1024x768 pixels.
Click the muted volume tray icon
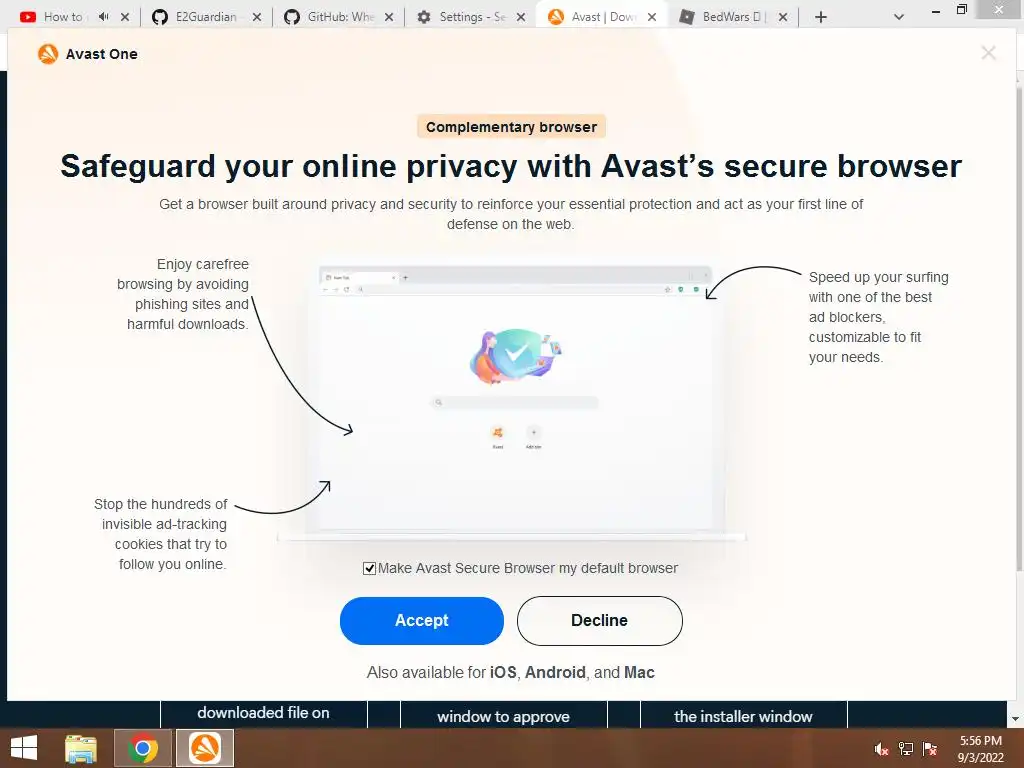(881, 749)
